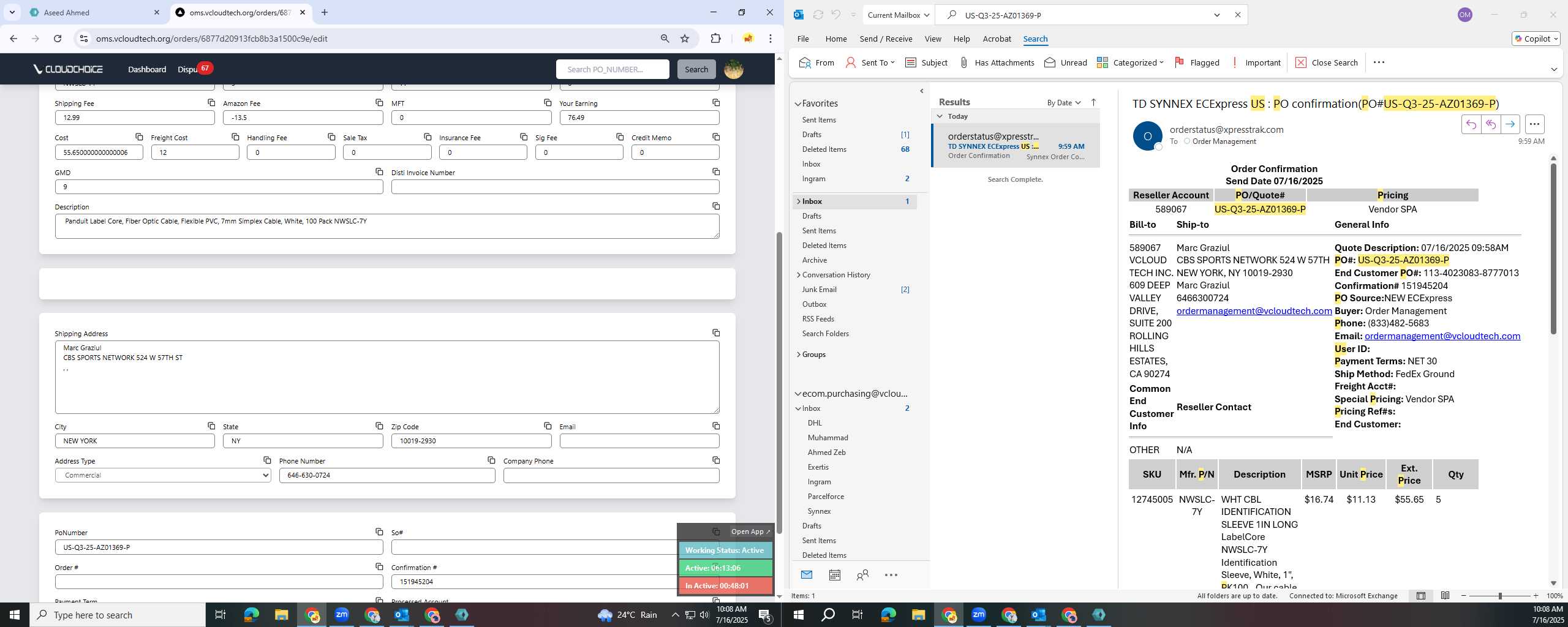This screenshot has width=1568, height=627.
Task: Adjust the Outlook zoom slider
Action: [x=1500, y=596]
